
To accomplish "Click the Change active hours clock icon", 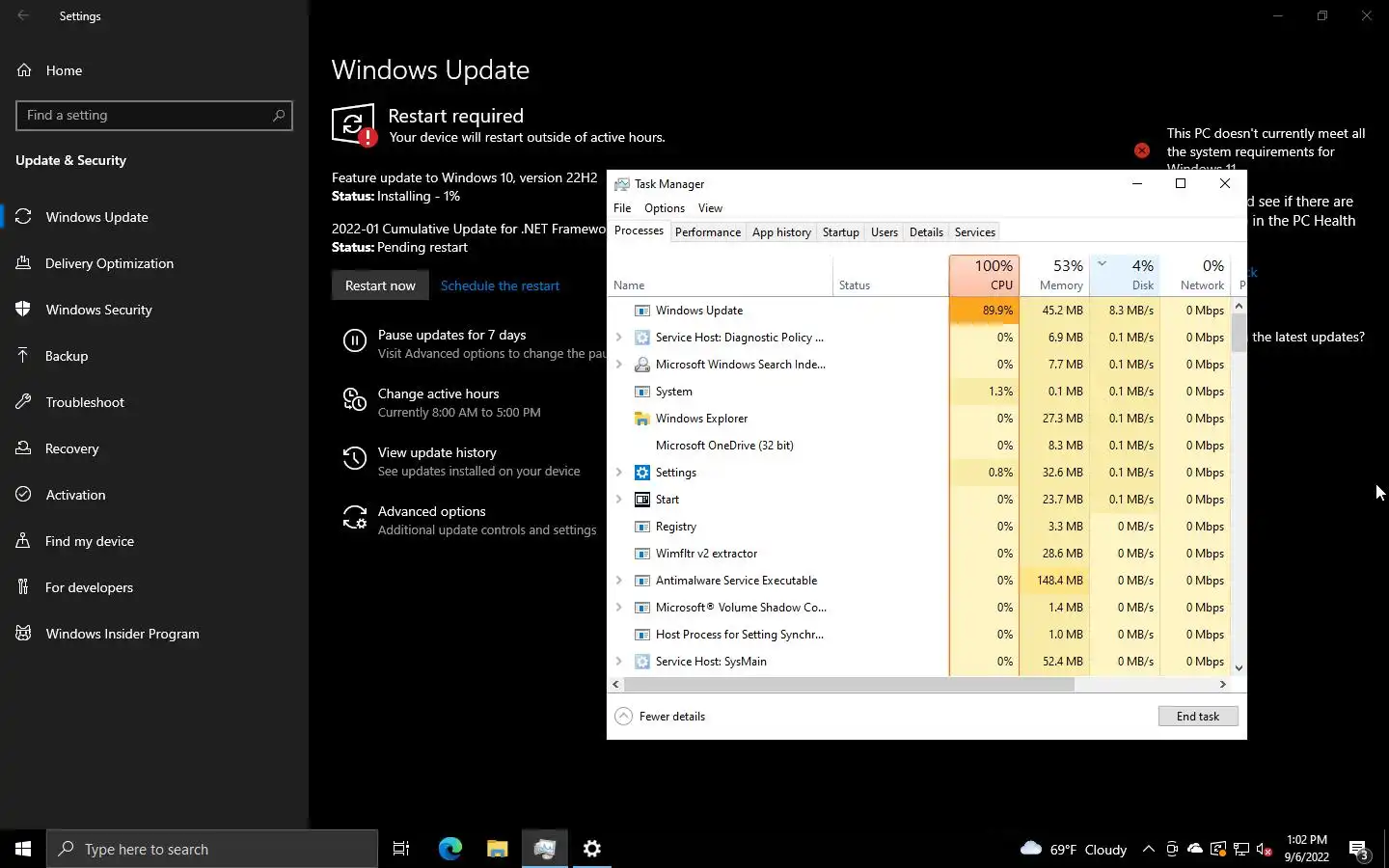I will (x=355, y=399).
